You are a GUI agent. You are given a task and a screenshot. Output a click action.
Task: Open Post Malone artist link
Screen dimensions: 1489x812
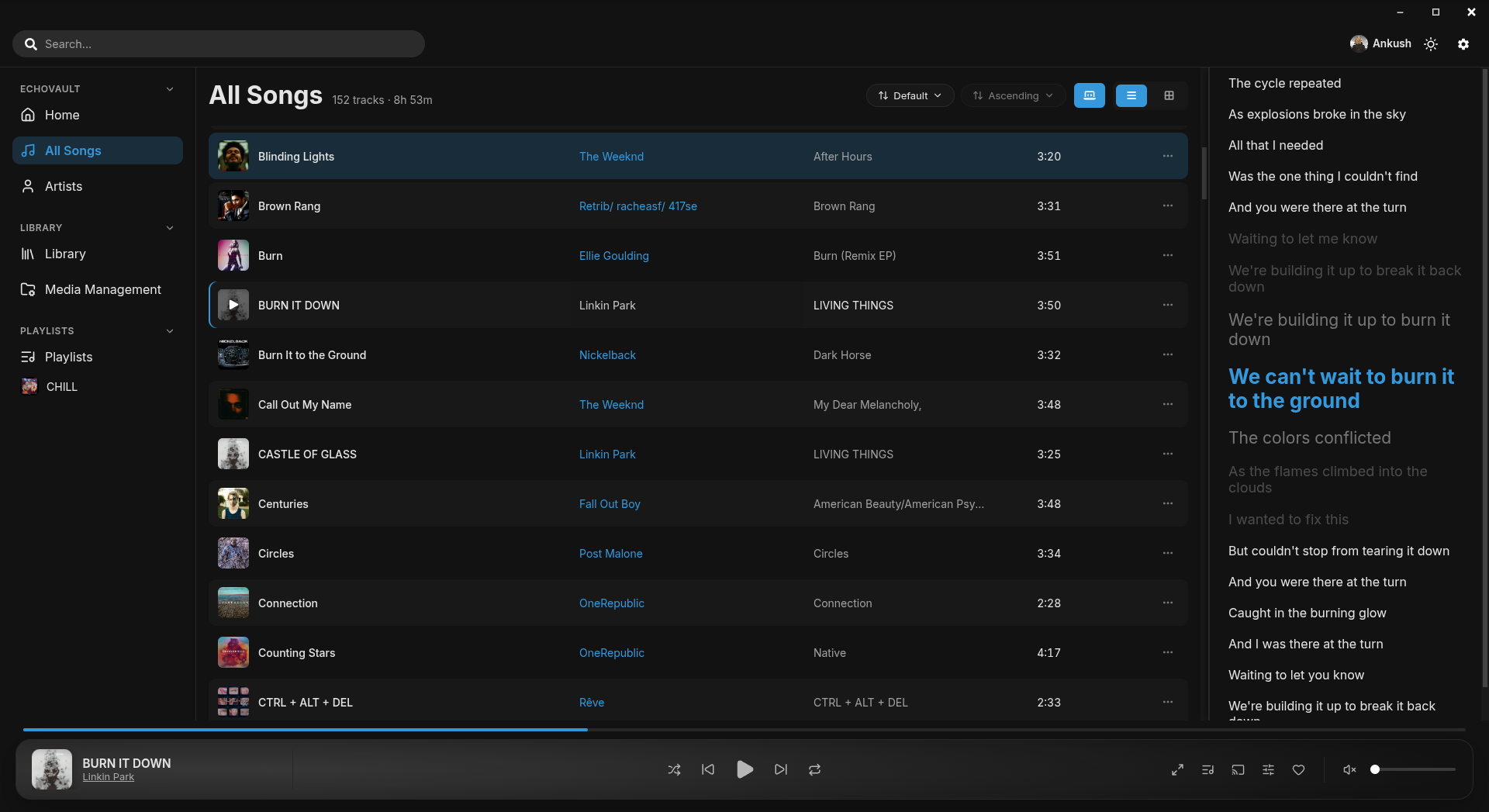click(611, 554)
